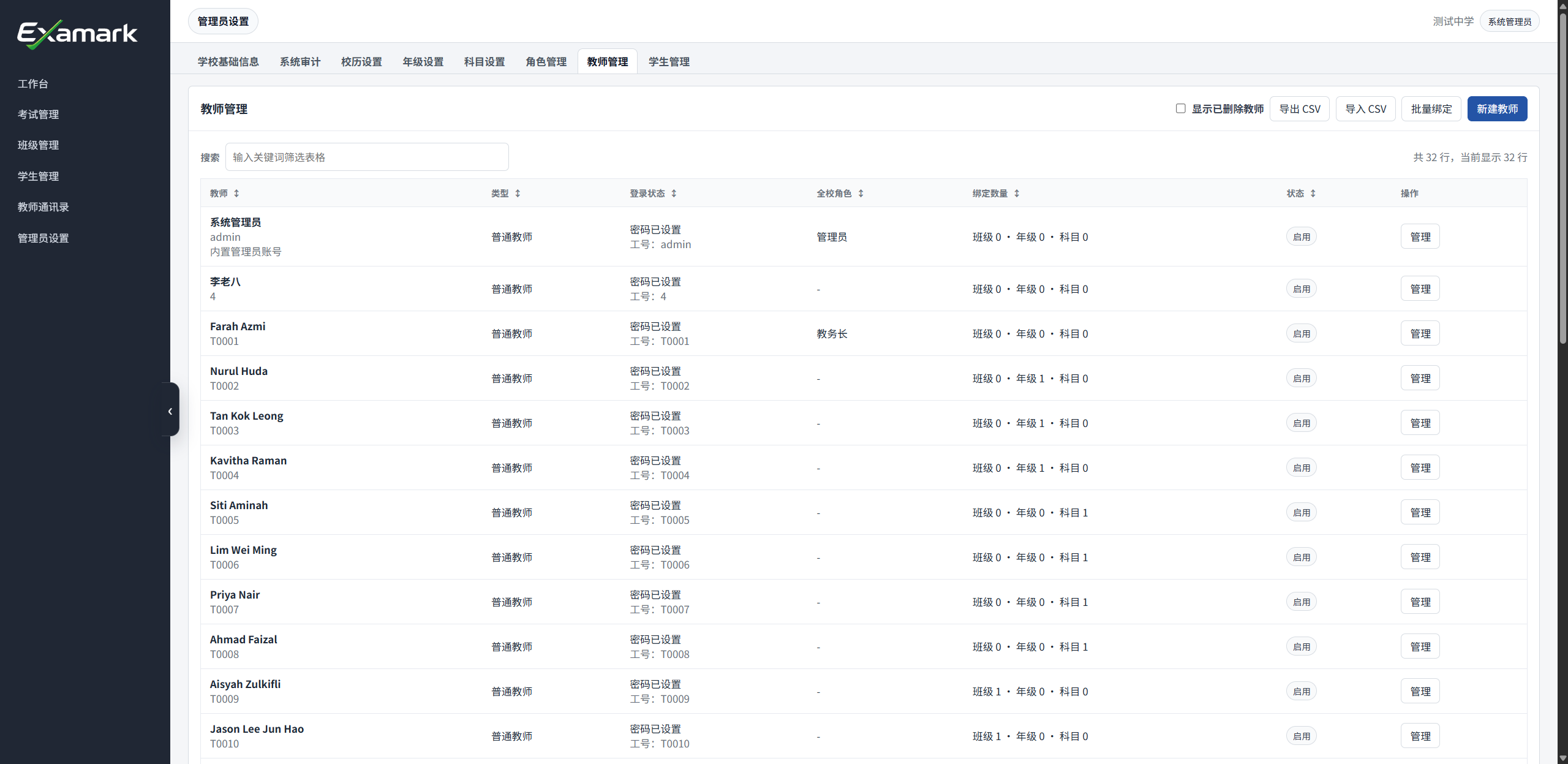1568x764 pixels.
Task: Click 管理 for Lim Wei Ming row
Action: pyautogui.click(x=1420, y=558)
